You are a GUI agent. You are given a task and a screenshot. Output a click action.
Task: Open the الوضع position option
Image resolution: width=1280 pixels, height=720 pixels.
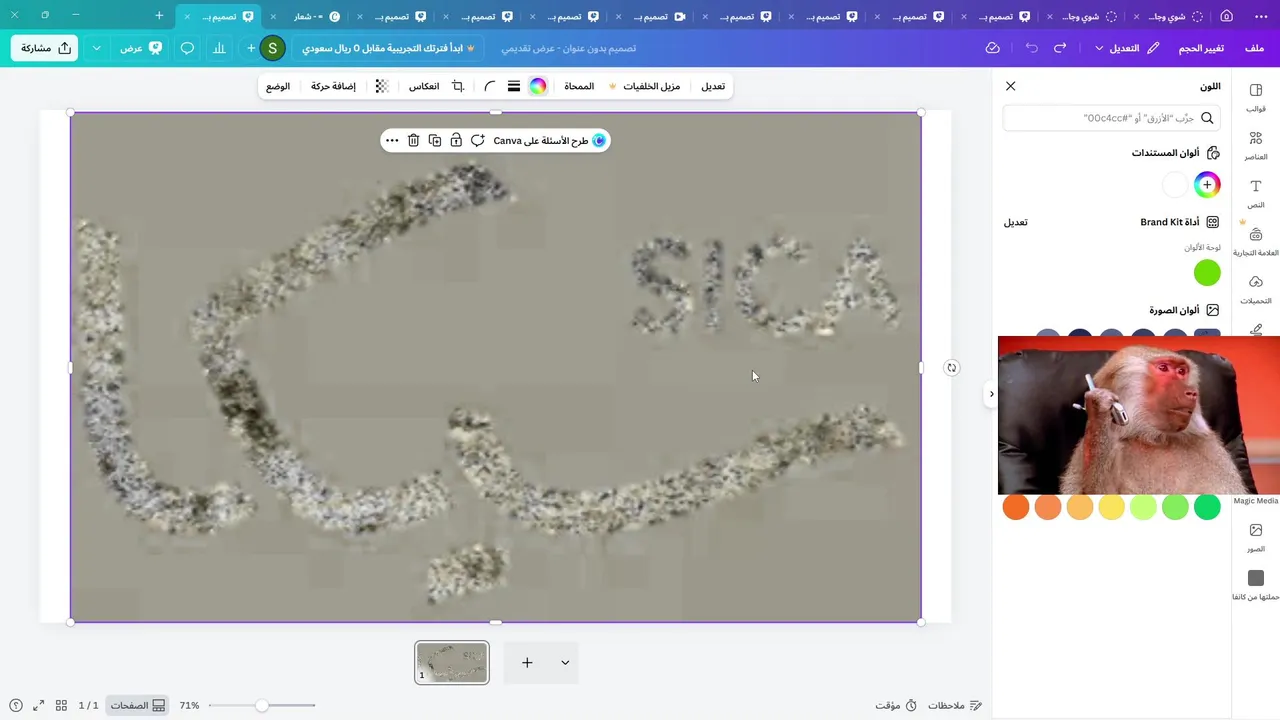click(x=278, y=86)
